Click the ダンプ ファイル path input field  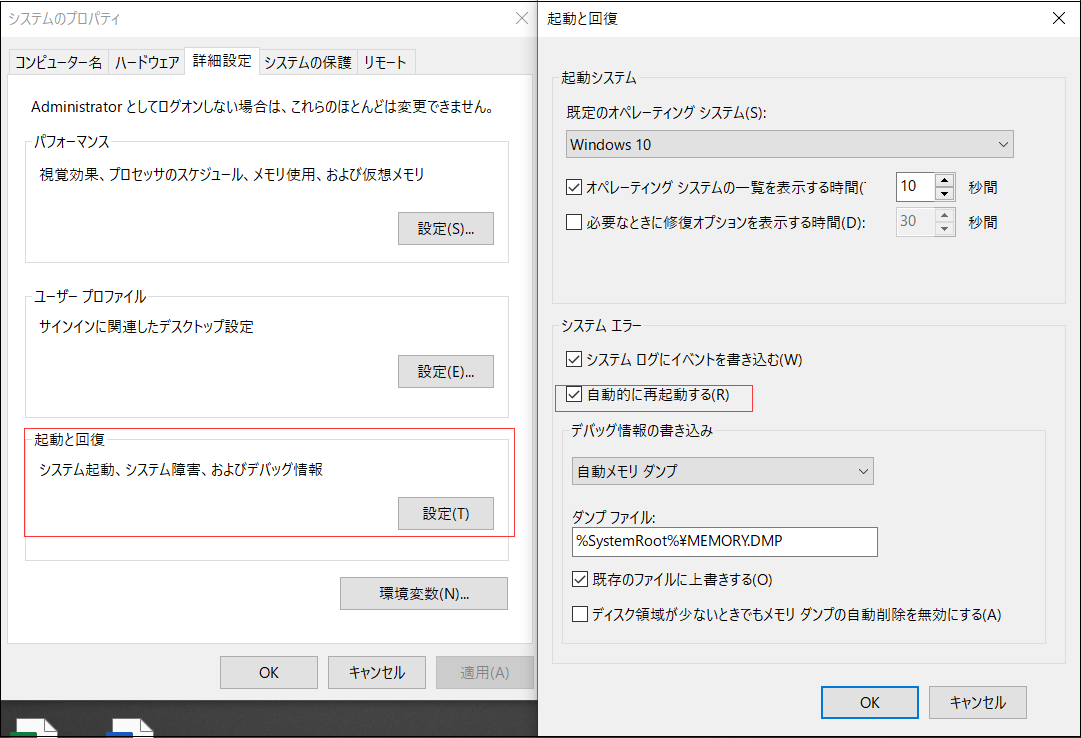pos(725,541)
